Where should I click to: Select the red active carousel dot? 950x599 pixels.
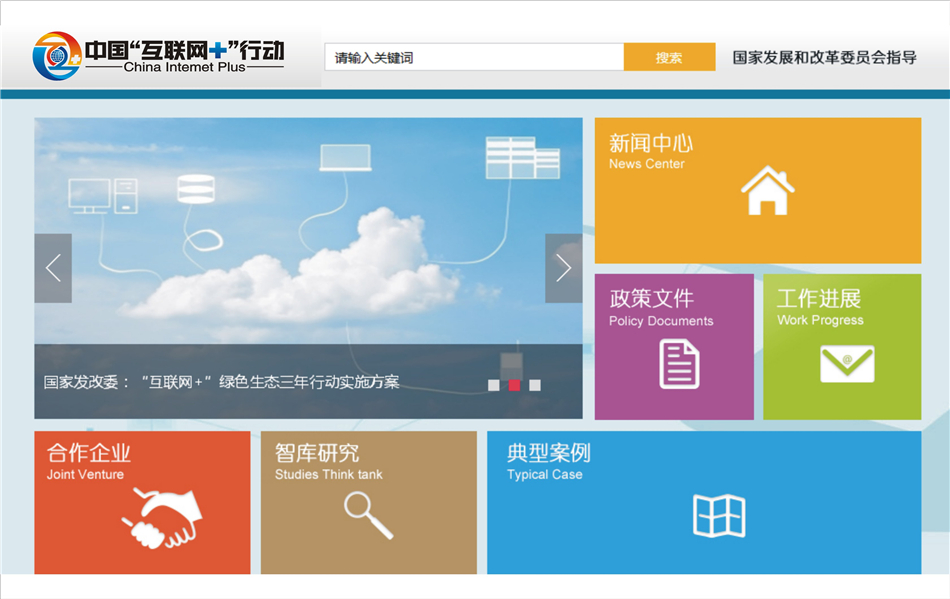pos(514,385)
